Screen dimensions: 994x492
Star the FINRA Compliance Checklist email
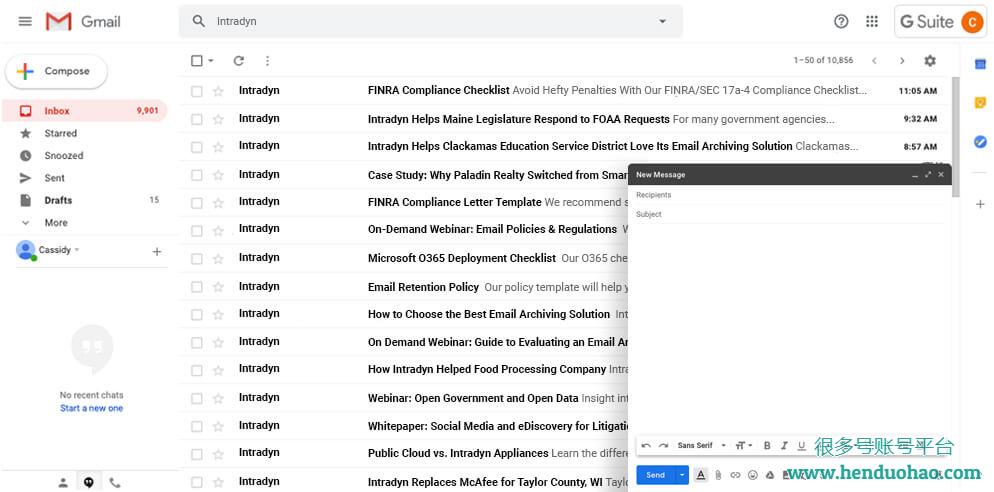pos(218,91)
